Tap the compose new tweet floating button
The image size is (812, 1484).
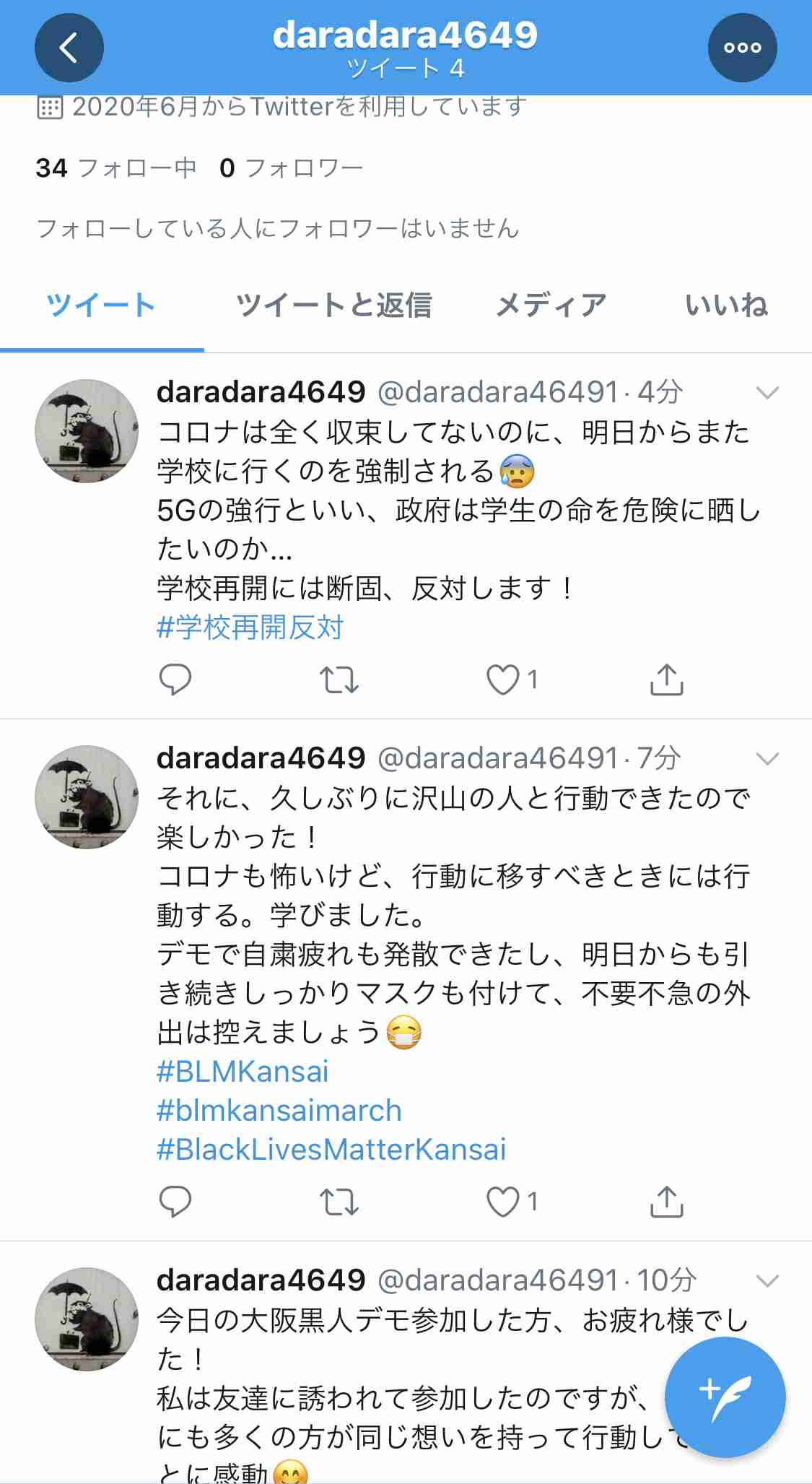pos(725,1397)
